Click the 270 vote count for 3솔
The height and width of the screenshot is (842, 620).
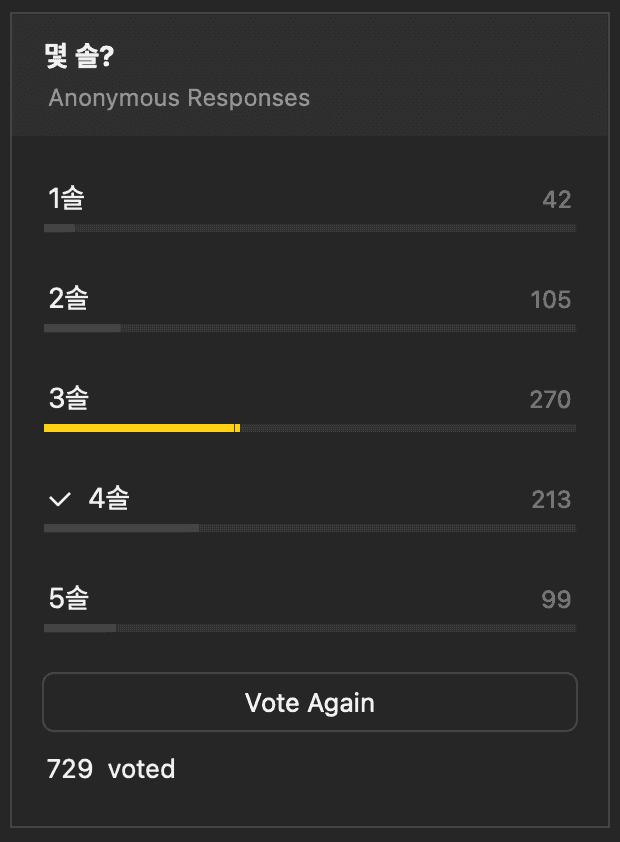pos(550,400)
